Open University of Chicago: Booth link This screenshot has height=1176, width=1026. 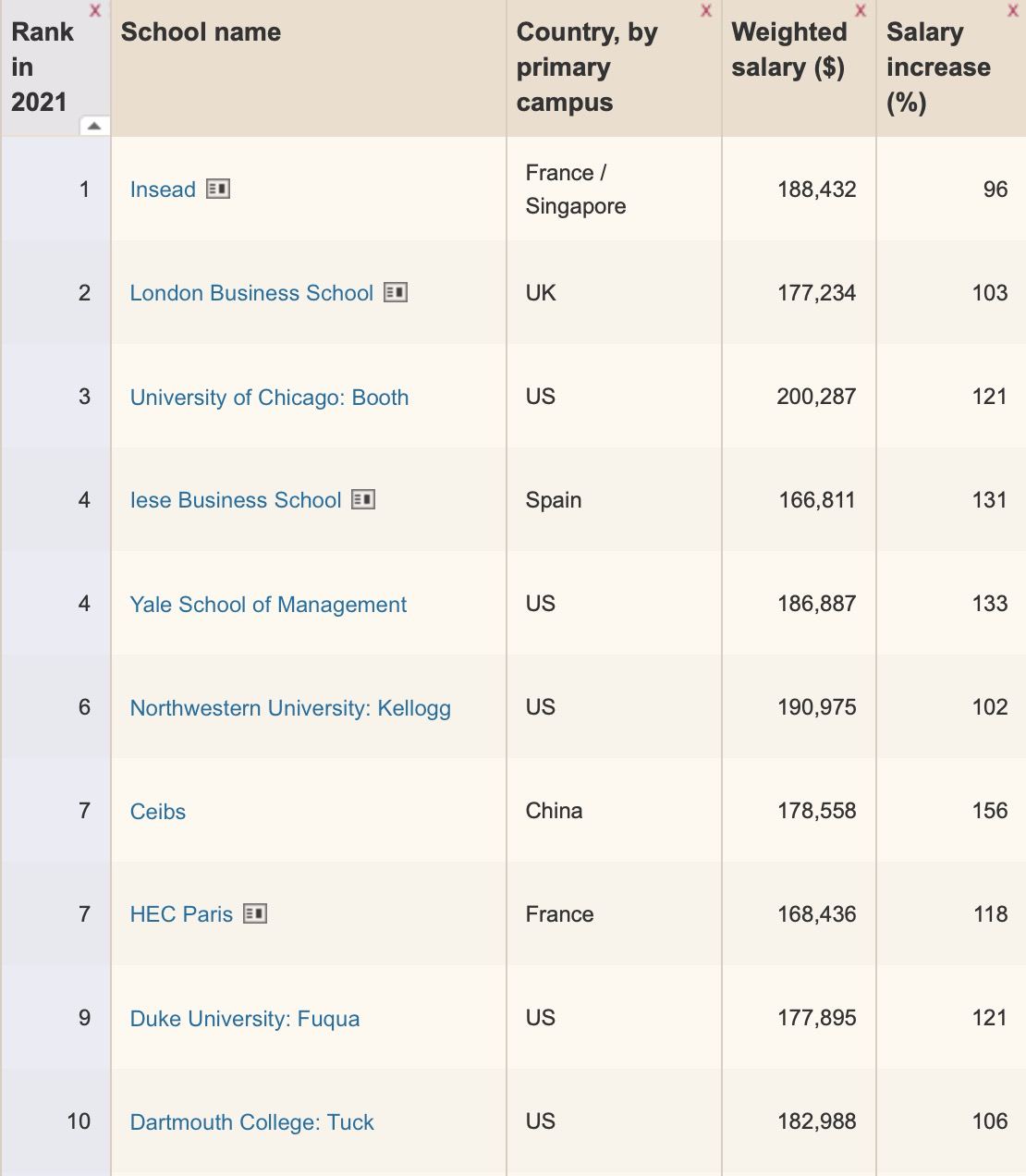click(x=269, y=398)
